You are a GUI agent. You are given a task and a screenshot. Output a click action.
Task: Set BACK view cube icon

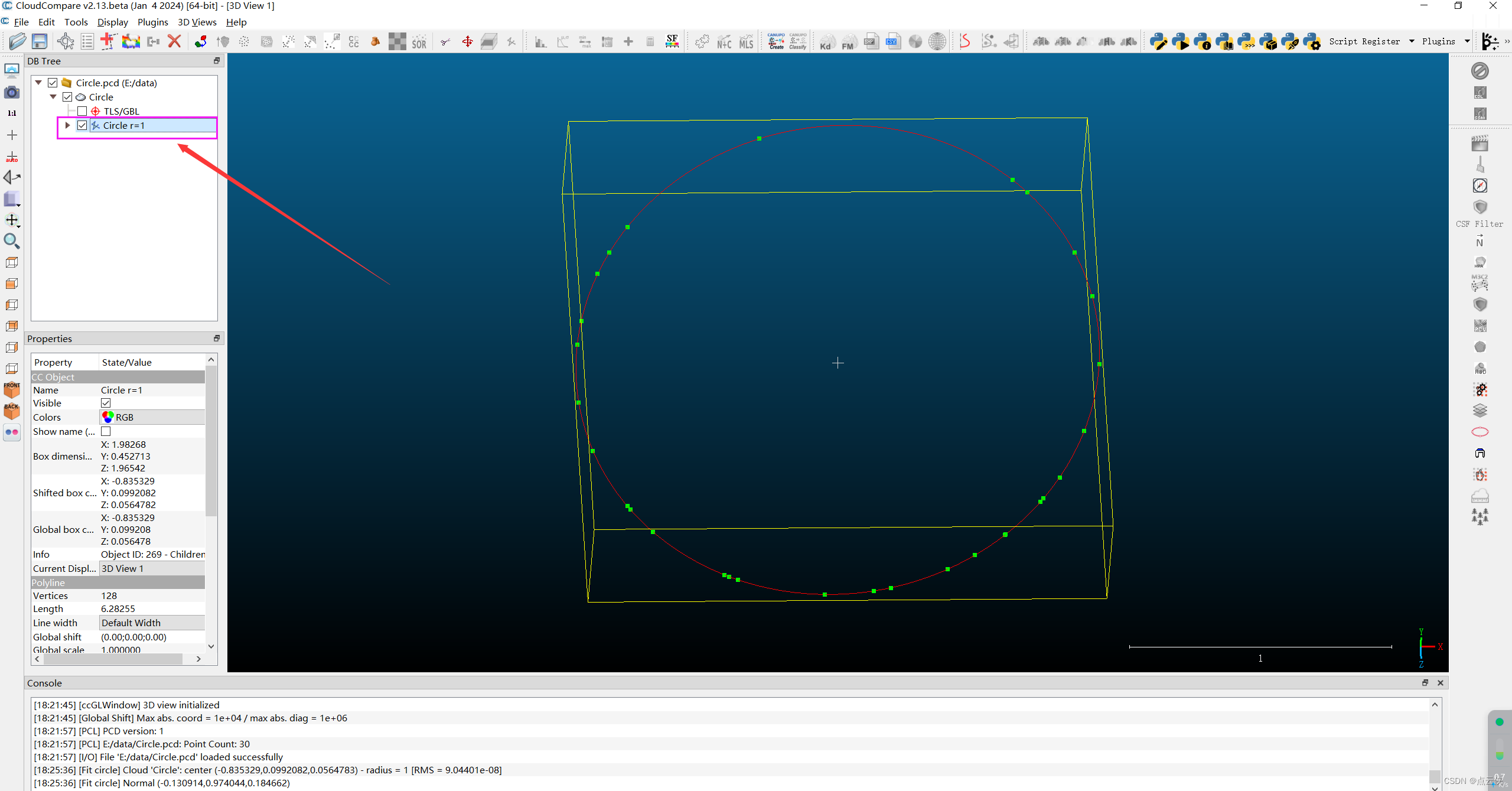12,411
